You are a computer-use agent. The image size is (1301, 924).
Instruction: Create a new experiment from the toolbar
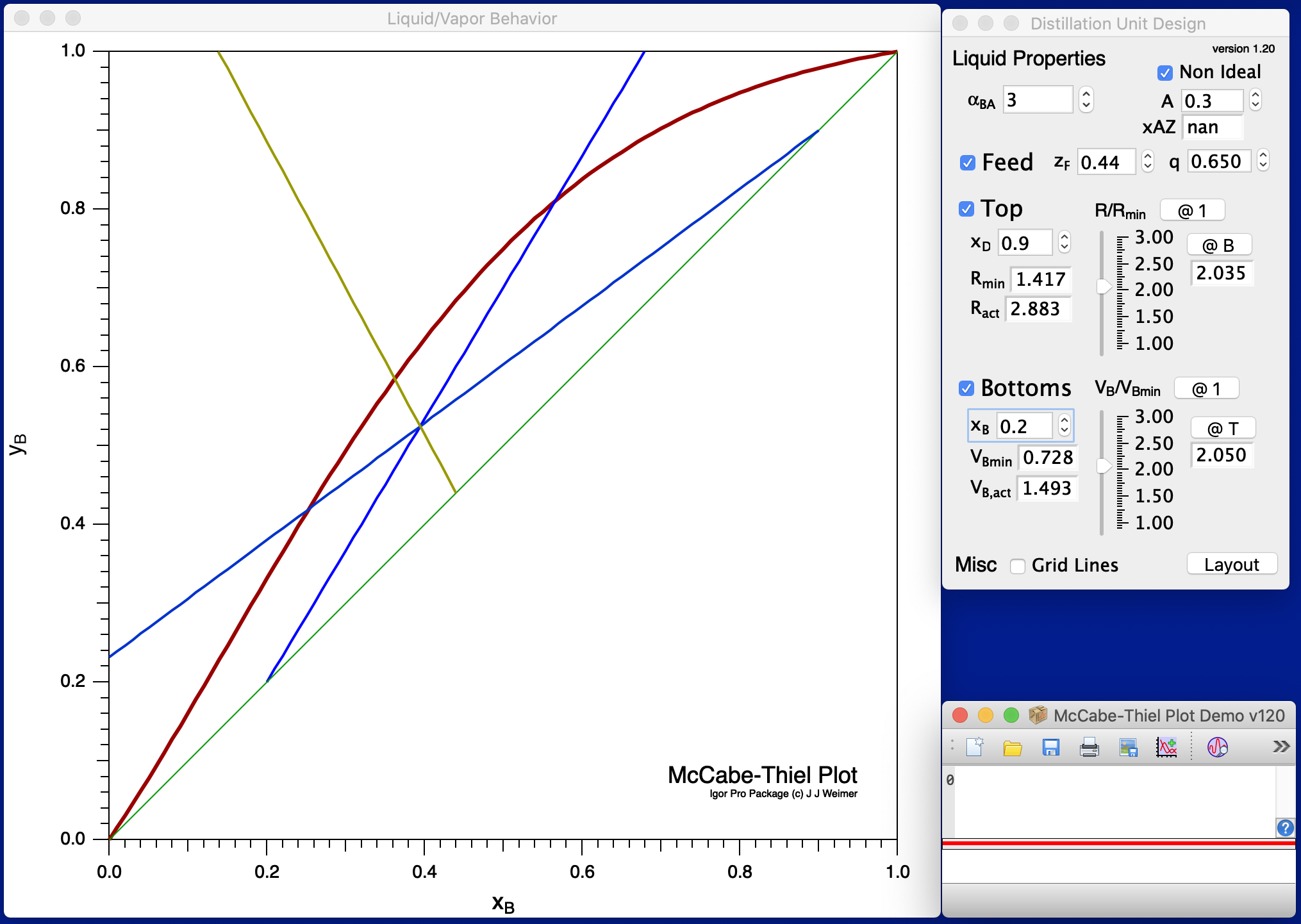[975, 747]
